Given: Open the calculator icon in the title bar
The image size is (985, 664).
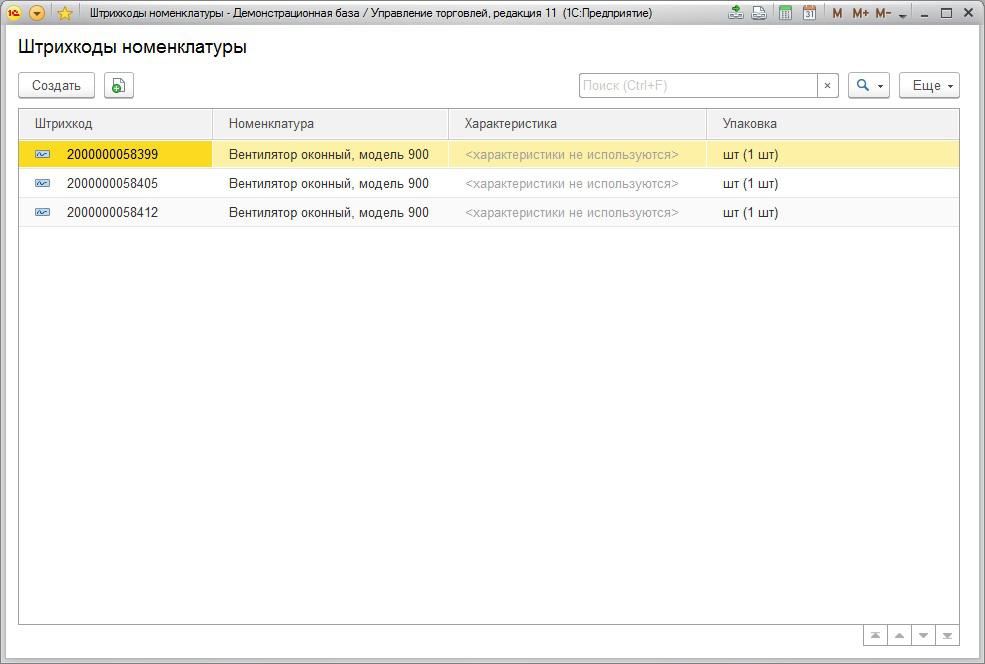Looking at the screenshot, I should (x=786, y=13).
